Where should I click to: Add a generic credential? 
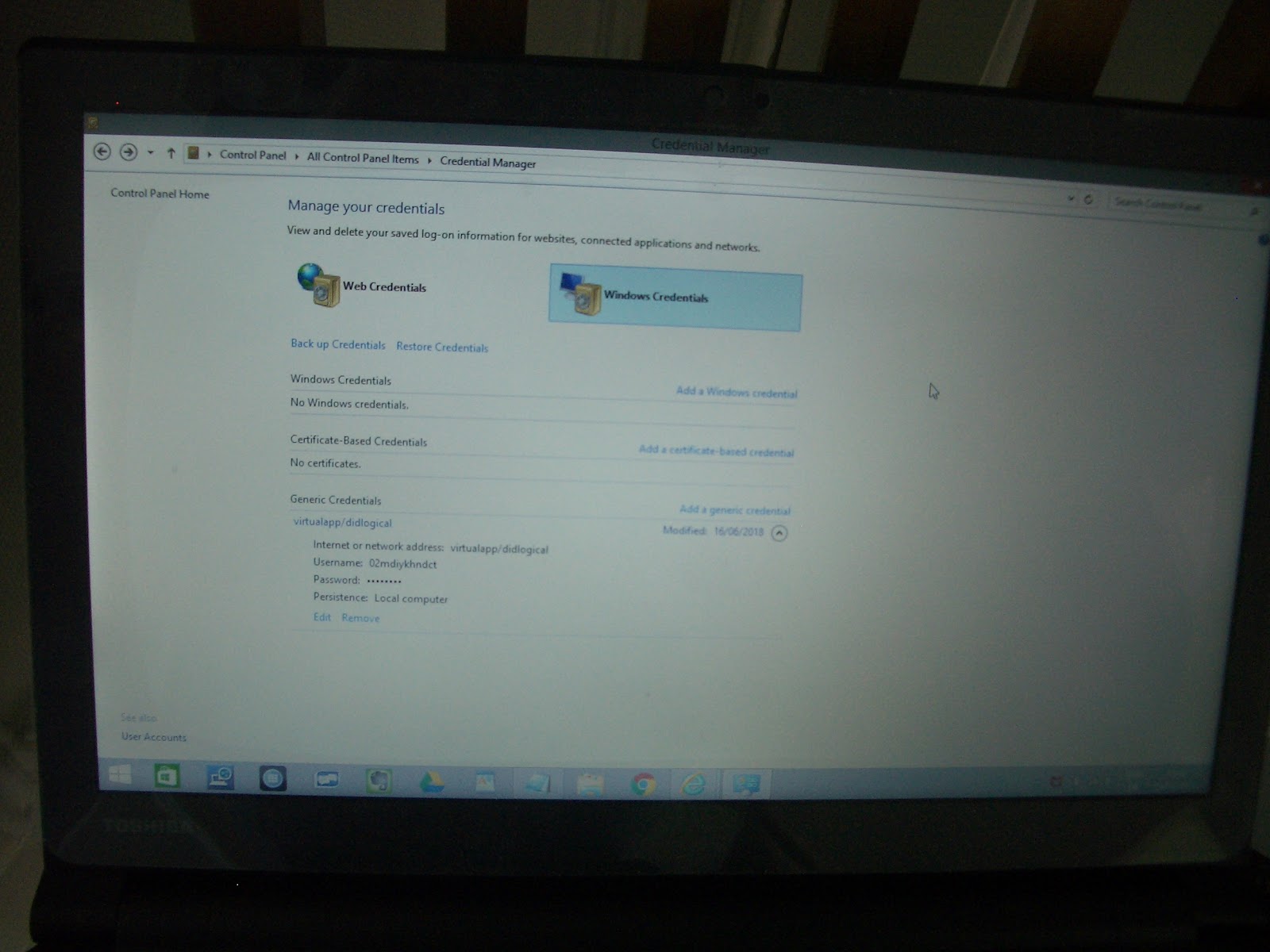coord(735,509)
